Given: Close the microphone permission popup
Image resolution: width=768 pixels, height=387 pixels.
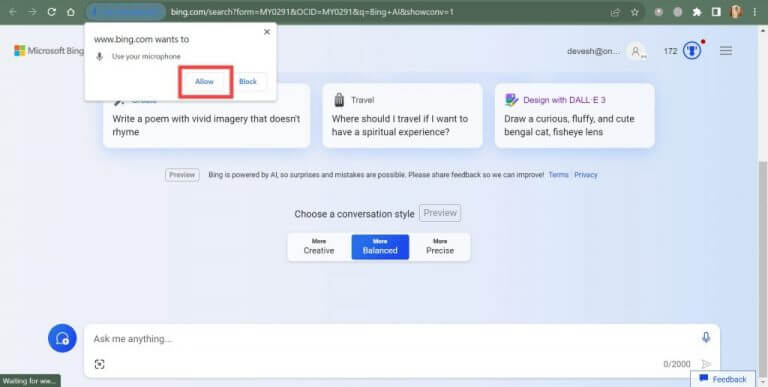Looking at the screenshot, I should [x=267, y=32].
